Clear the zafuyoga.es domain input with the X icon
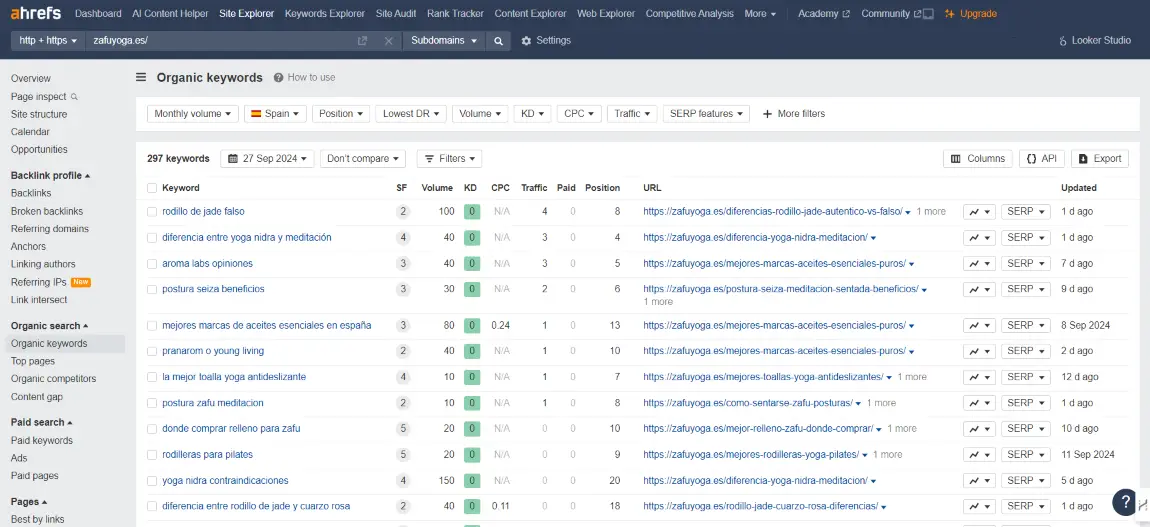Viewport: 1150px width, 527px height. pos(389,41)
